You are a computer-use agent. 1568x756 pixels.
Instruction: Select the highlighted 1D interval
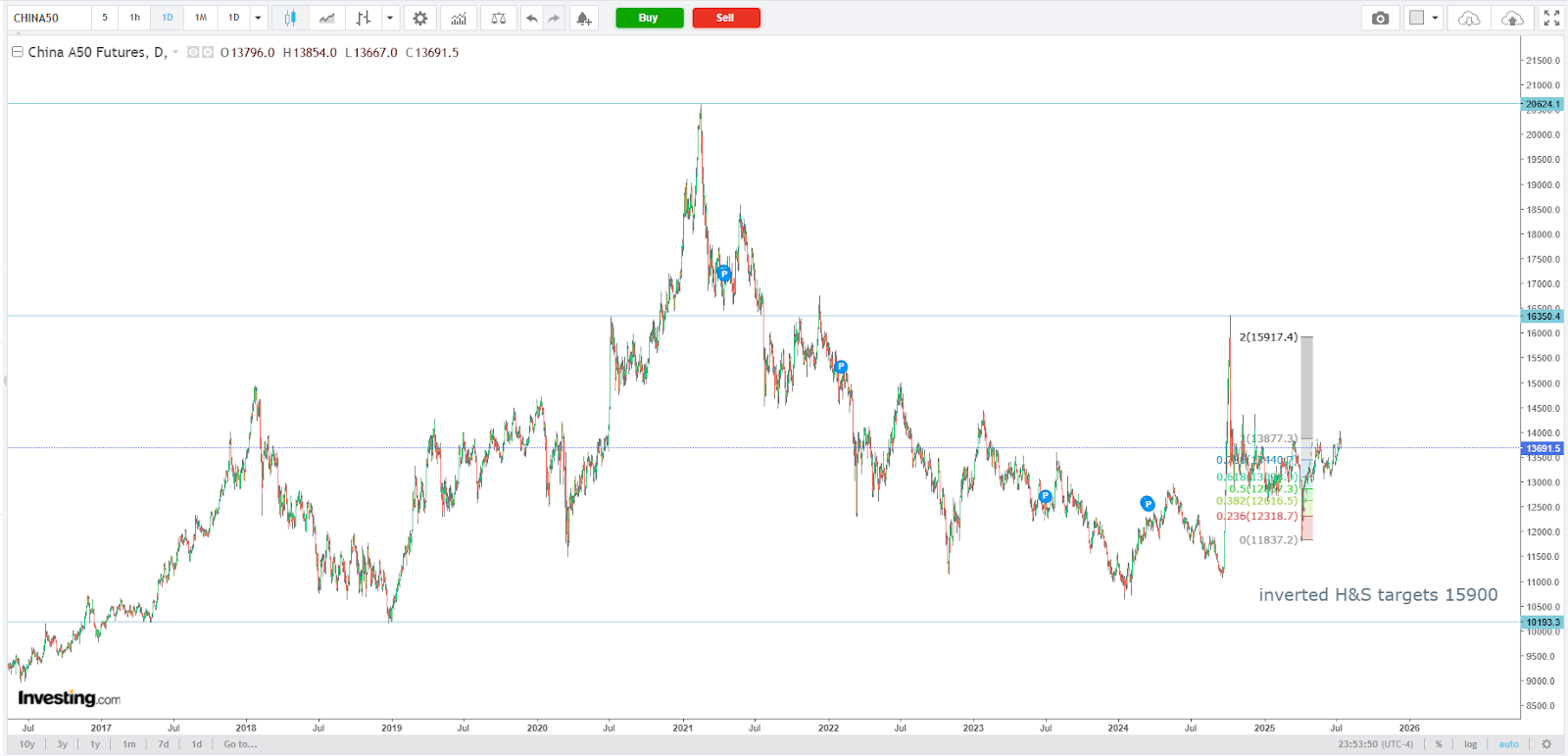coord(168,18)
